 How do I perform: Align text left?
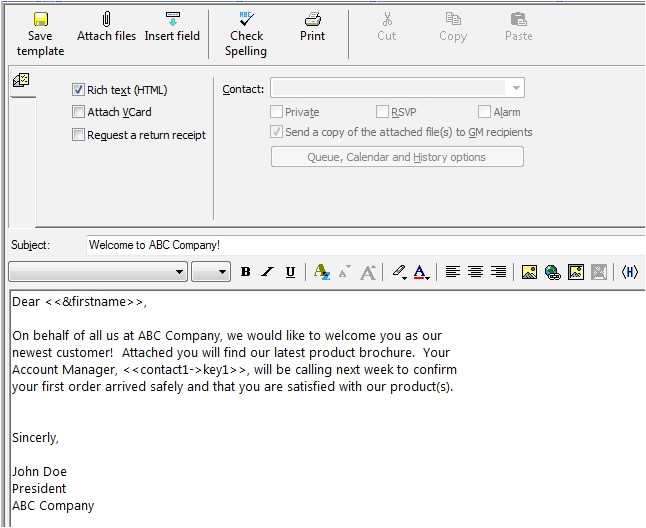pos(453,272)
